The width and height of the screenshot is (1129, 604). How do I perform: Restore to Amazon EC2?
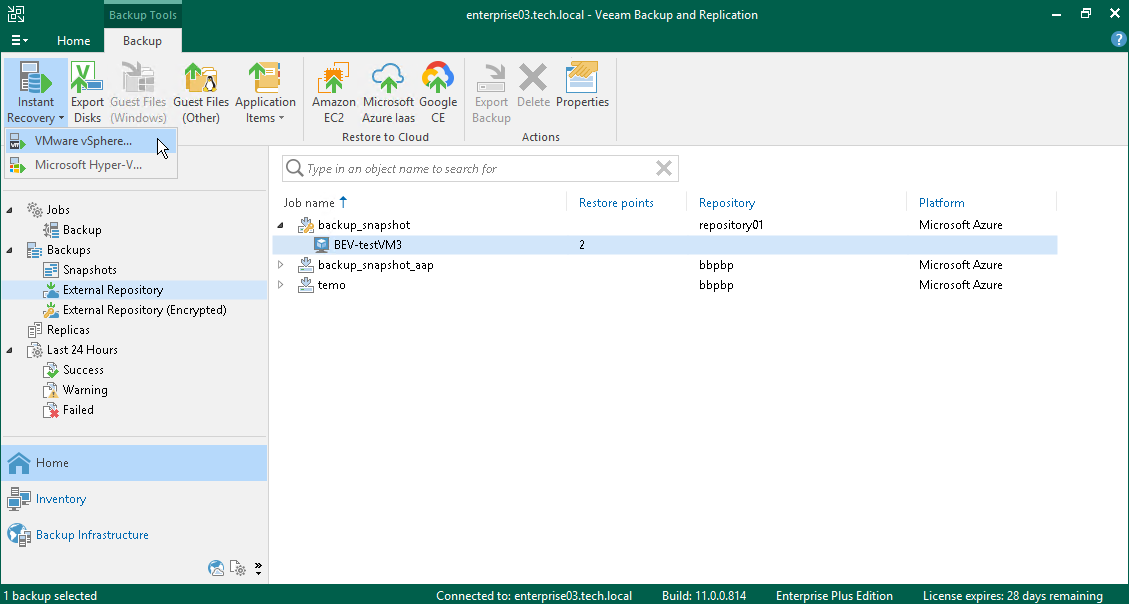[x=333, y=93]
